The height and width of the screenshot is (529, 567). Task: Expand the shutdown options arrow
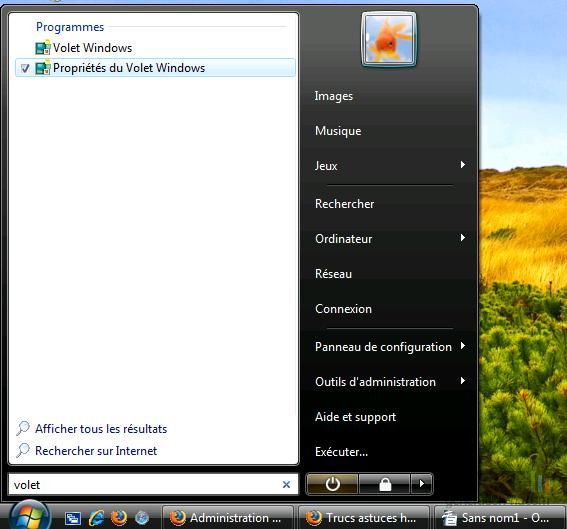tap(422, 483)
